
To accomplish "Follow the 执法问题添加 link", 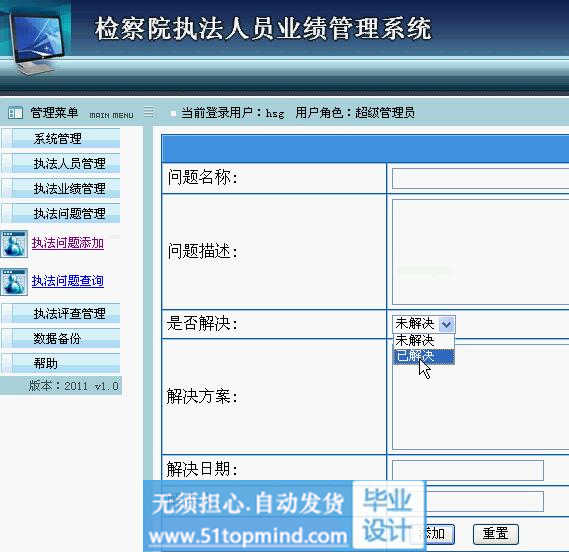I will (68, 243).
